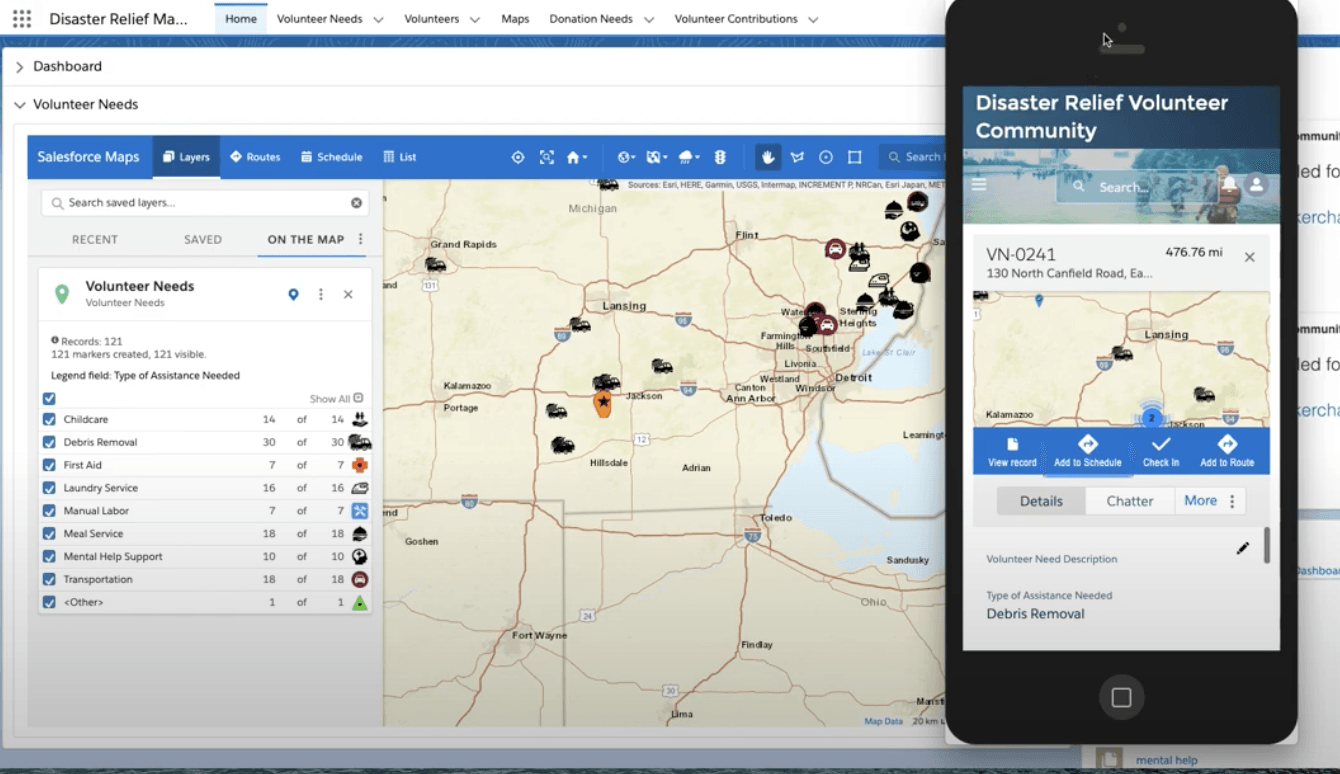Image resolution: width=1340 pixels, height=774 pixels.
Task: Switch to the Routes tab
Action: click(255, 157)
